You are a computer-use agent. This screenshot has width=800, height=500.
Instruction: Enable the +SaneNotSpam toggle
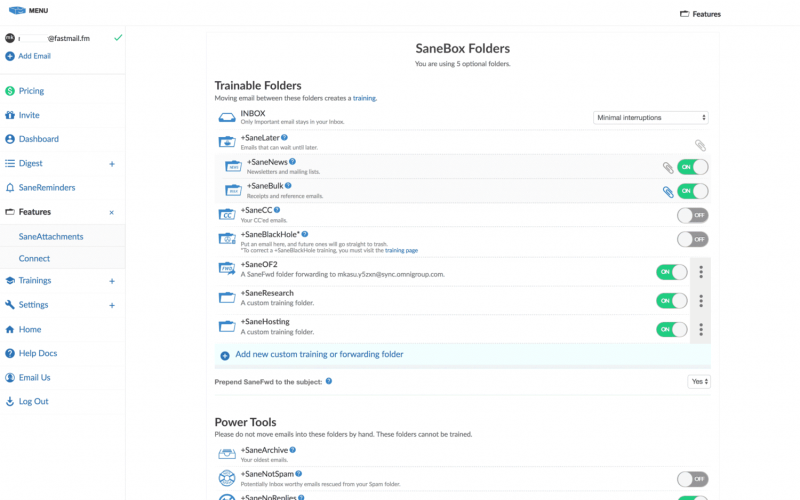[x=692, y=479]
